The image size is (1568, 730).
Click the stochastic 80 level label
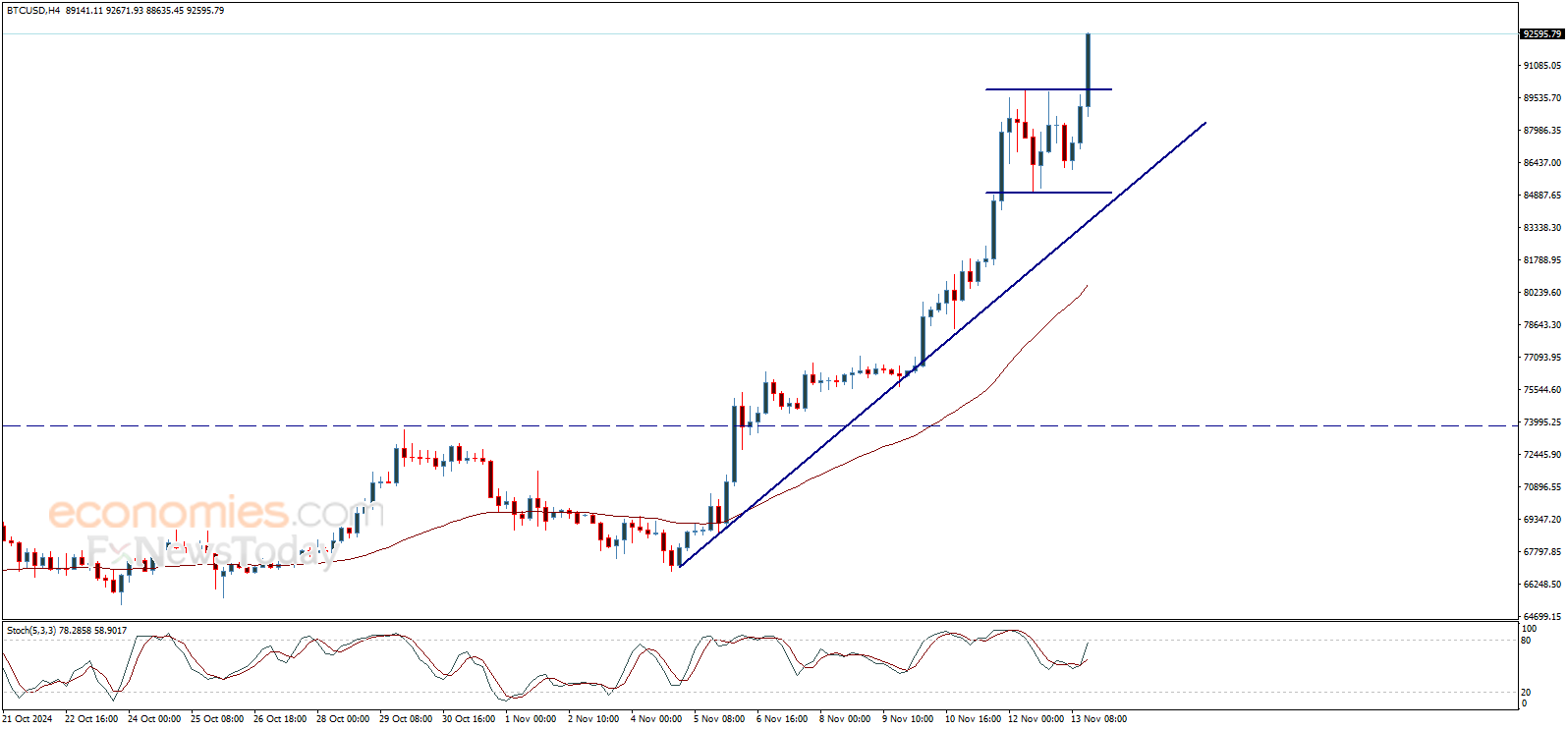pos(1526,641)
